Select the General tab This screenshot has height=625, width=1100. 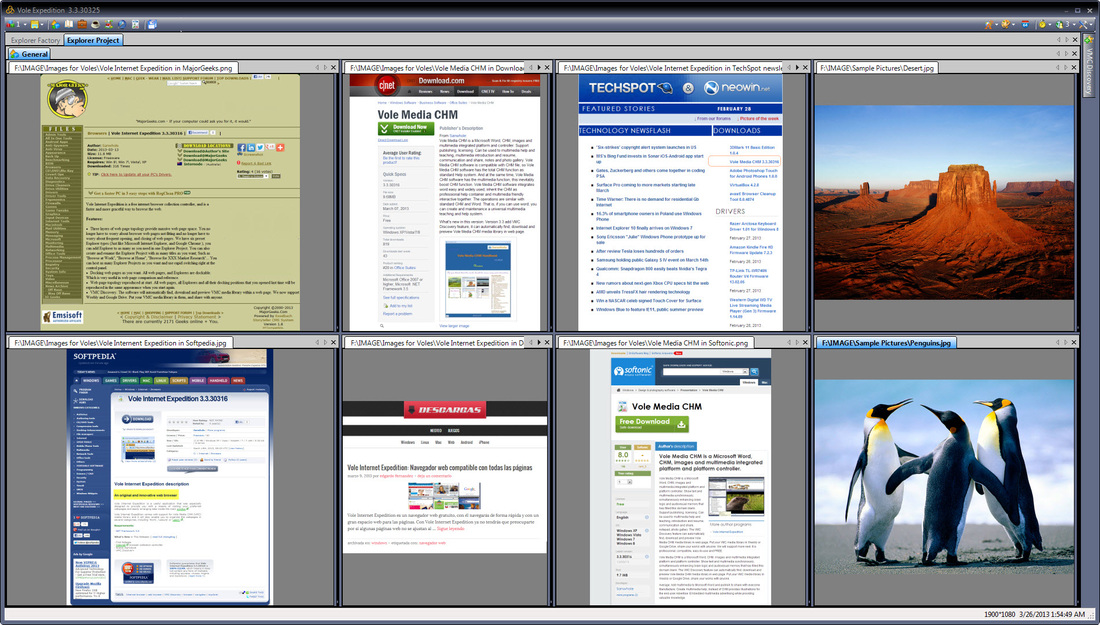point(29,54)
